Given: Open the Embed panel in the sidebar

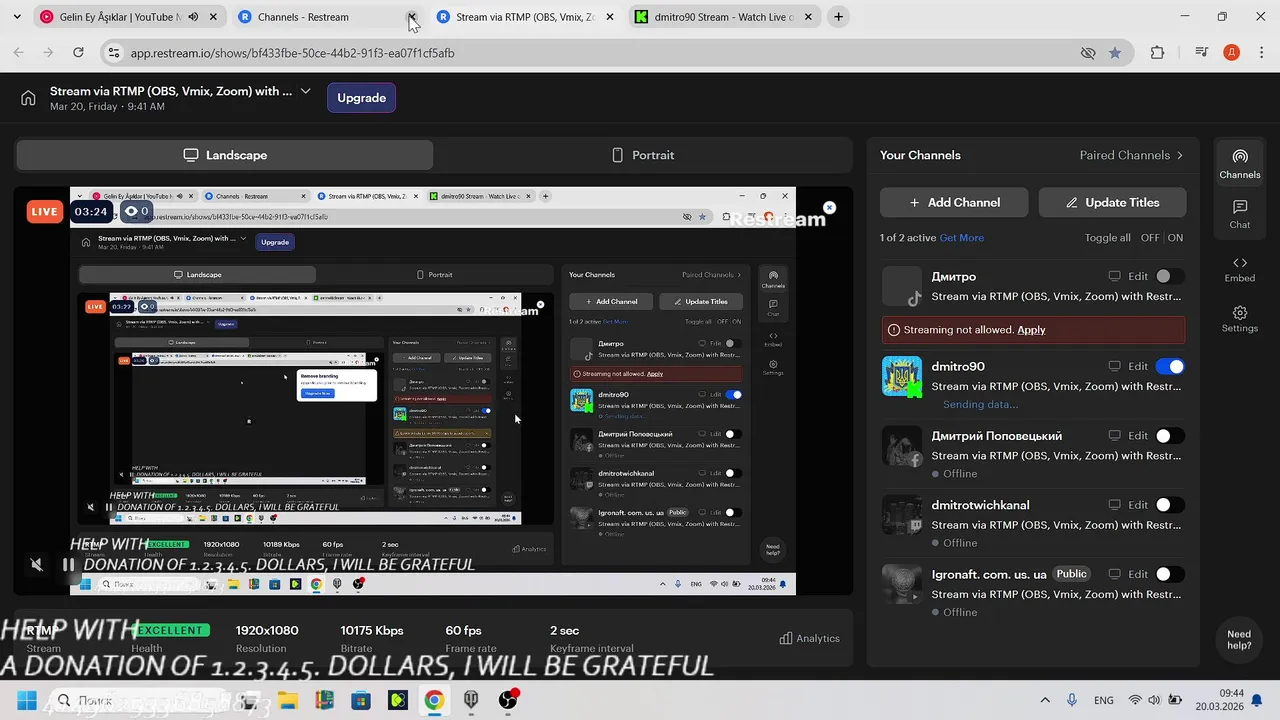Looking at the screenshot, I should tap(1240, 268).
